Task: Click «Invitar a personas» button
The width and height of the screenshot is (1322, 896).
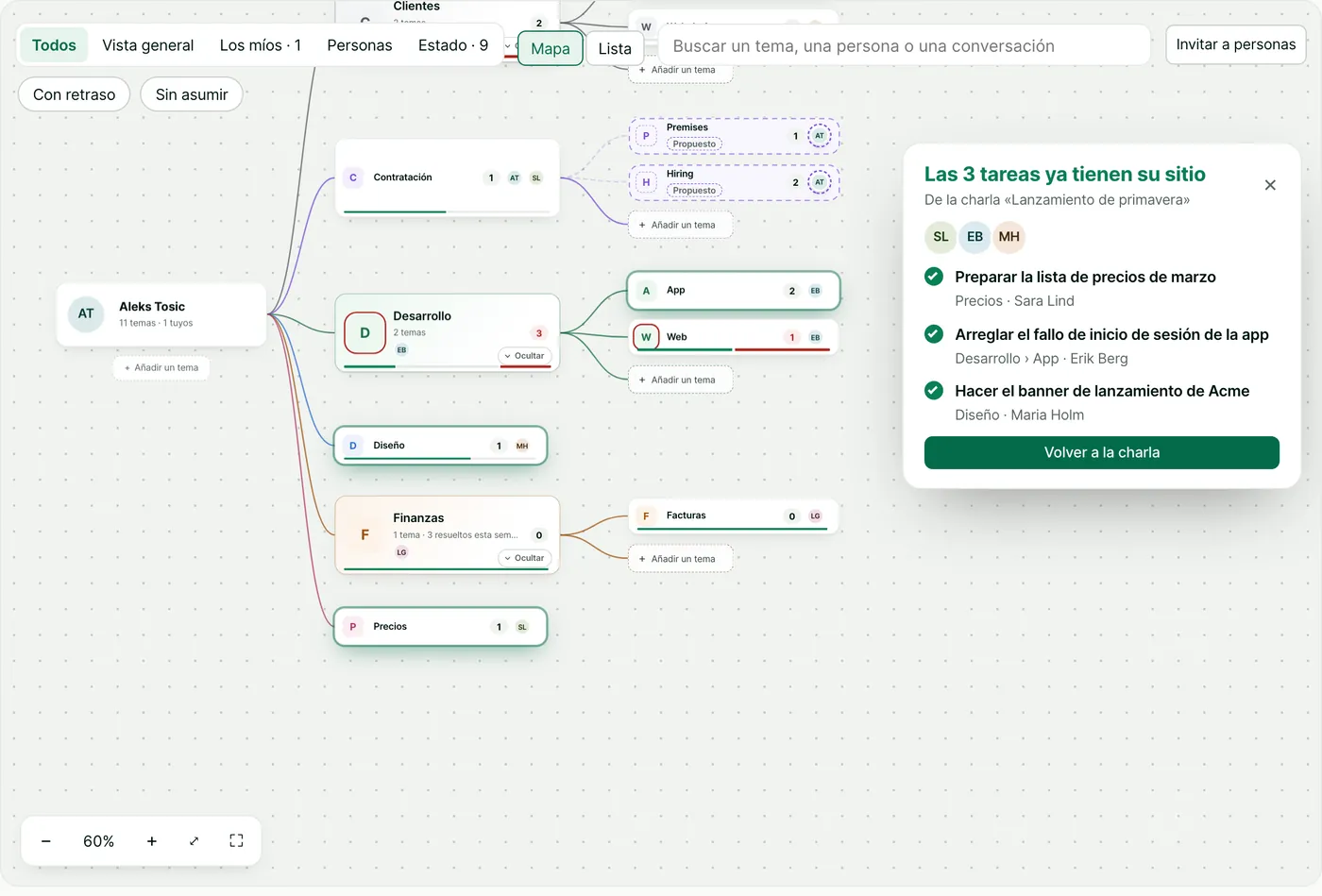Action: coord(1236,44)
